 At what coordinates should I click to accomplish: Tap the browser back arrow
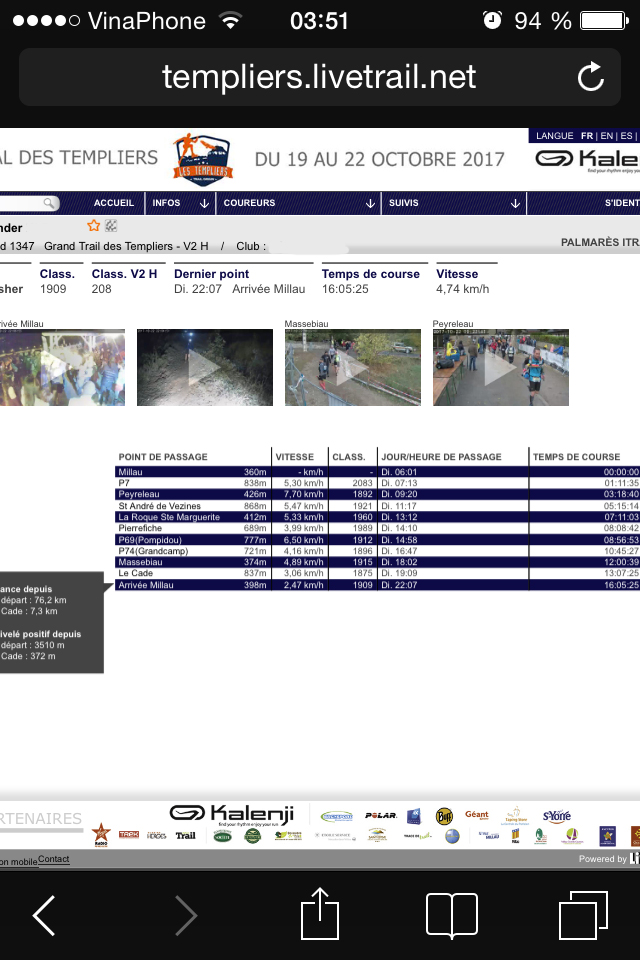coord(44,915)
